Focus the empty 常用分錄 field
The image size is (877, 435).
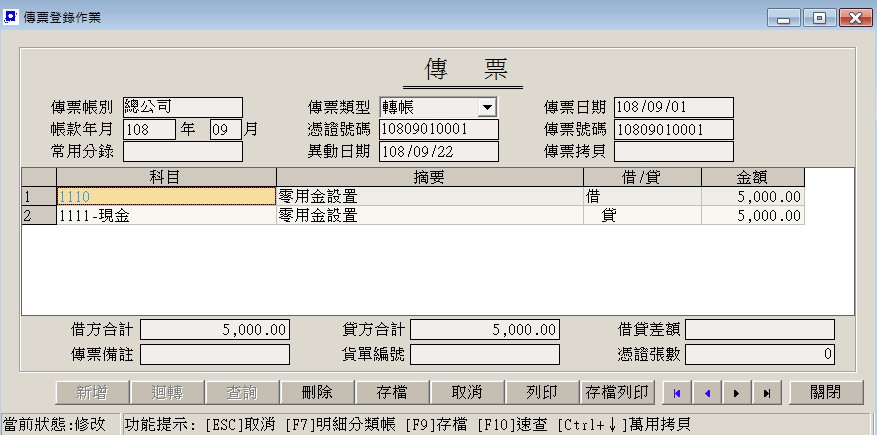point(183,152)
